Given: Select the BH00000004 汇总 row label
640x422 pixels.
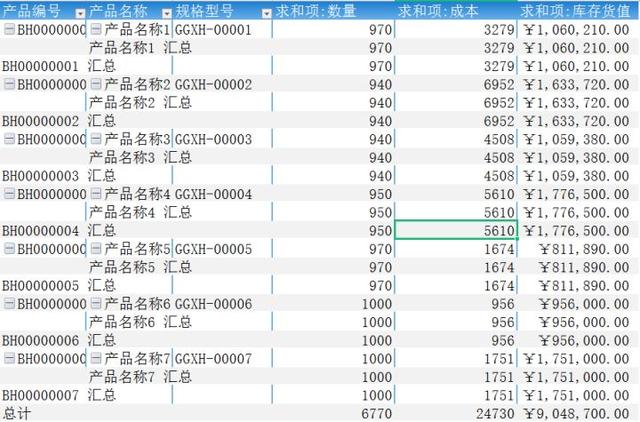Looking at the screenshot, I should pyautogui.click(x=59, y=231).
